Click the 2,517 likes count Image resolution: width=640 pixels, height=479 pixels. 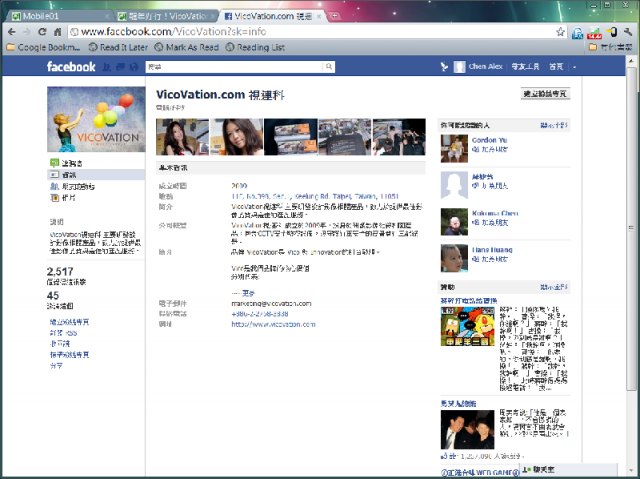pyautogui.click(x=60, y=271)
